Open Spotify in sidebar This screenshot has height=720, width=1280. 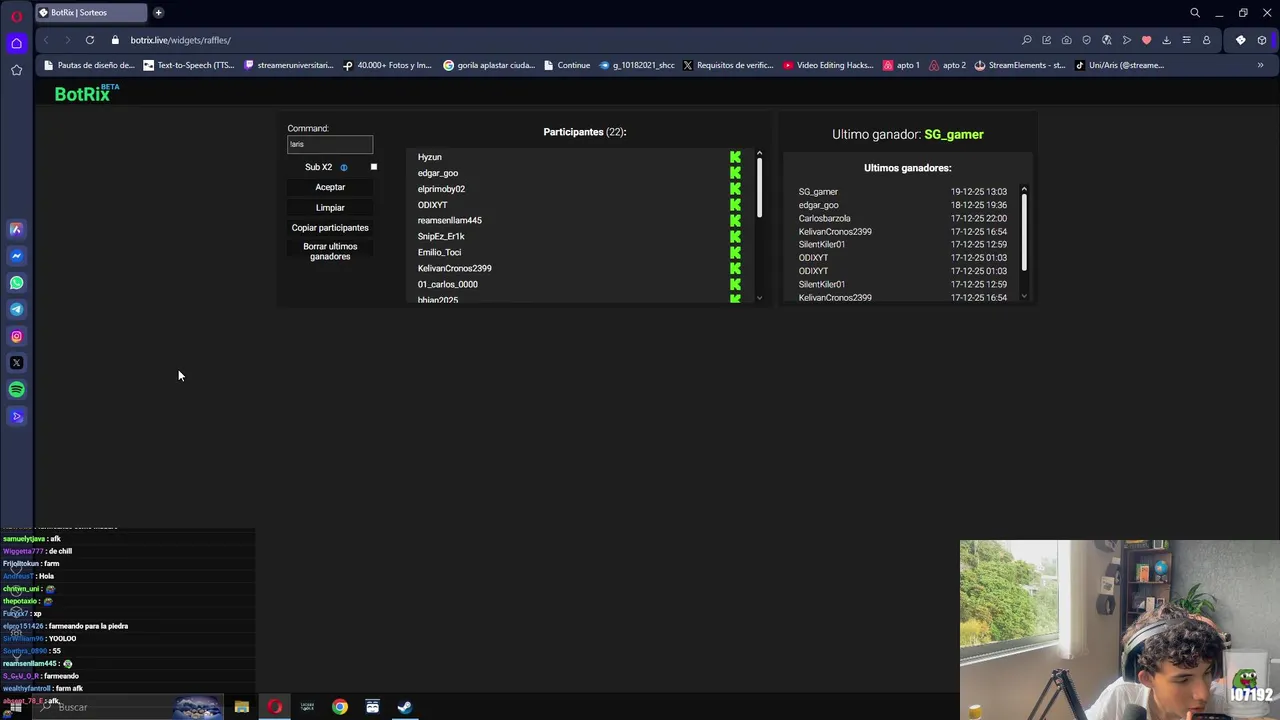click(x=16, y=390)
